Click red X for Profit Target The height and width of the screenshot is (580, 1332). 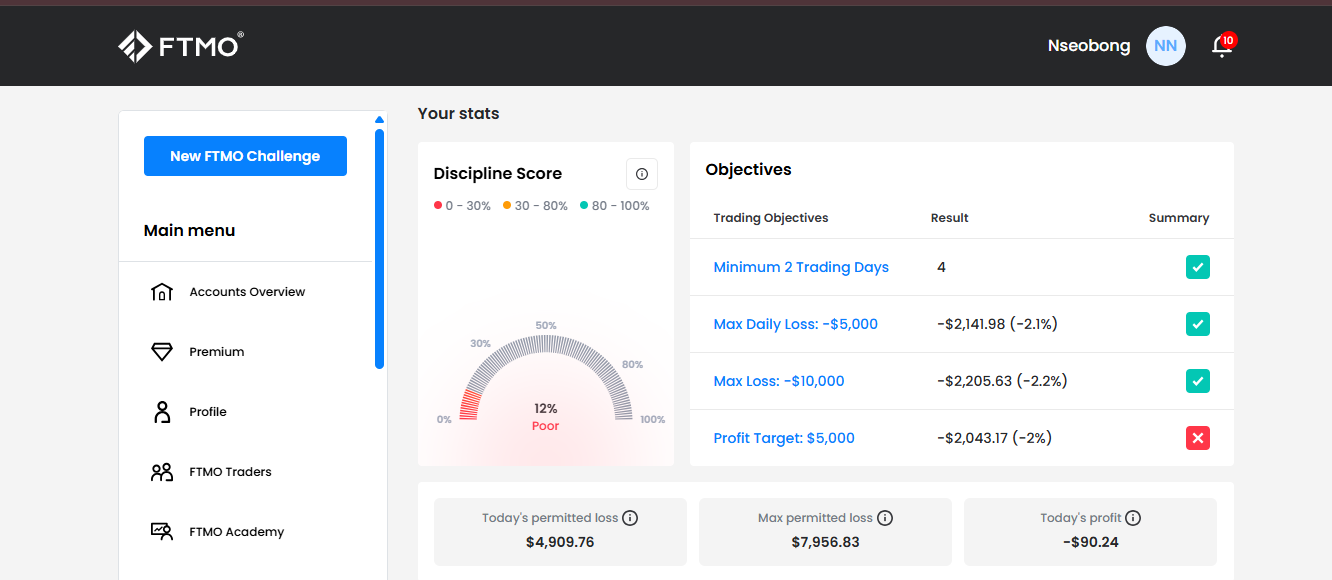pos(1198,438)
